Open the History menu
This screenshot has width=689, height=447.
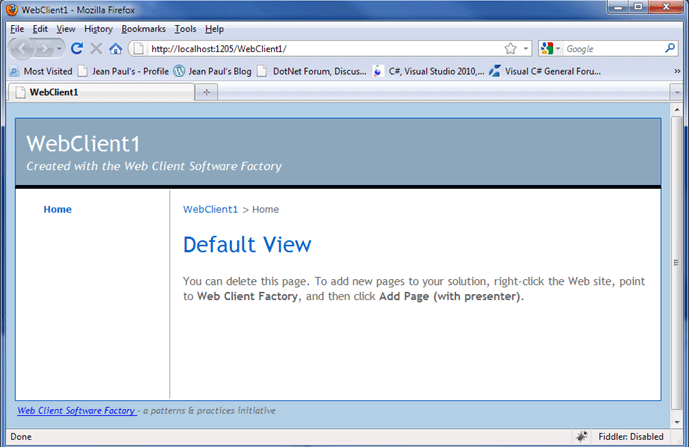coord(98,29)
